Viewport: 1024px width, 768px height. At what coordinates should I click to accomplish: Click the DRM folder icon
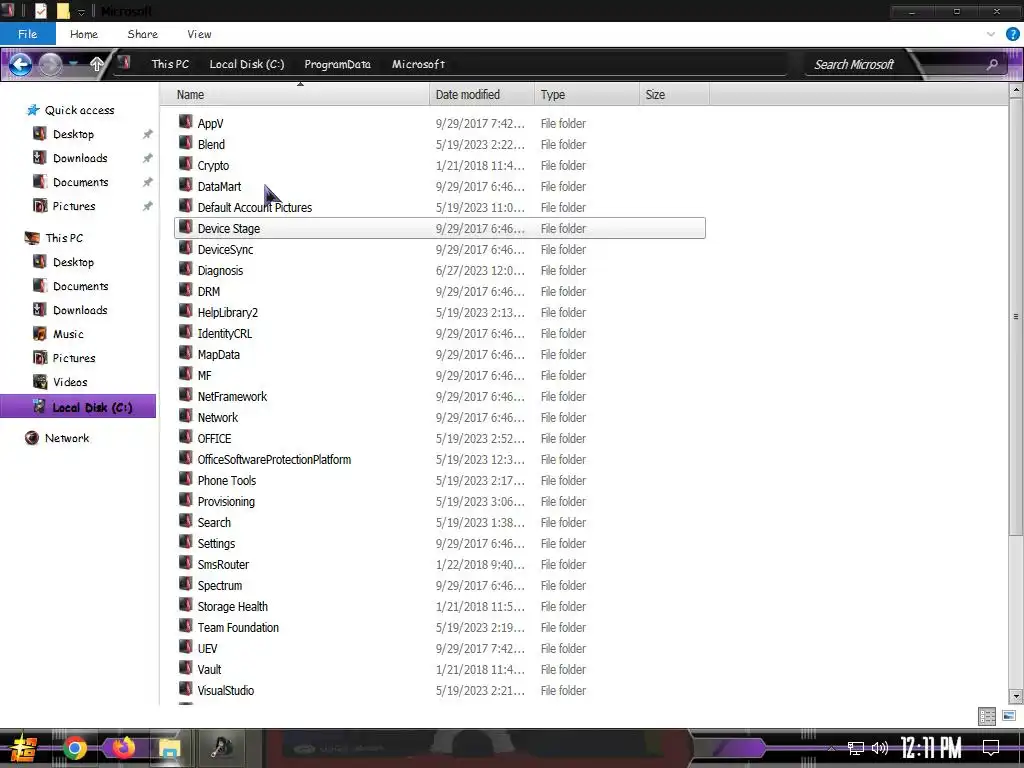(x=185, y=290)
